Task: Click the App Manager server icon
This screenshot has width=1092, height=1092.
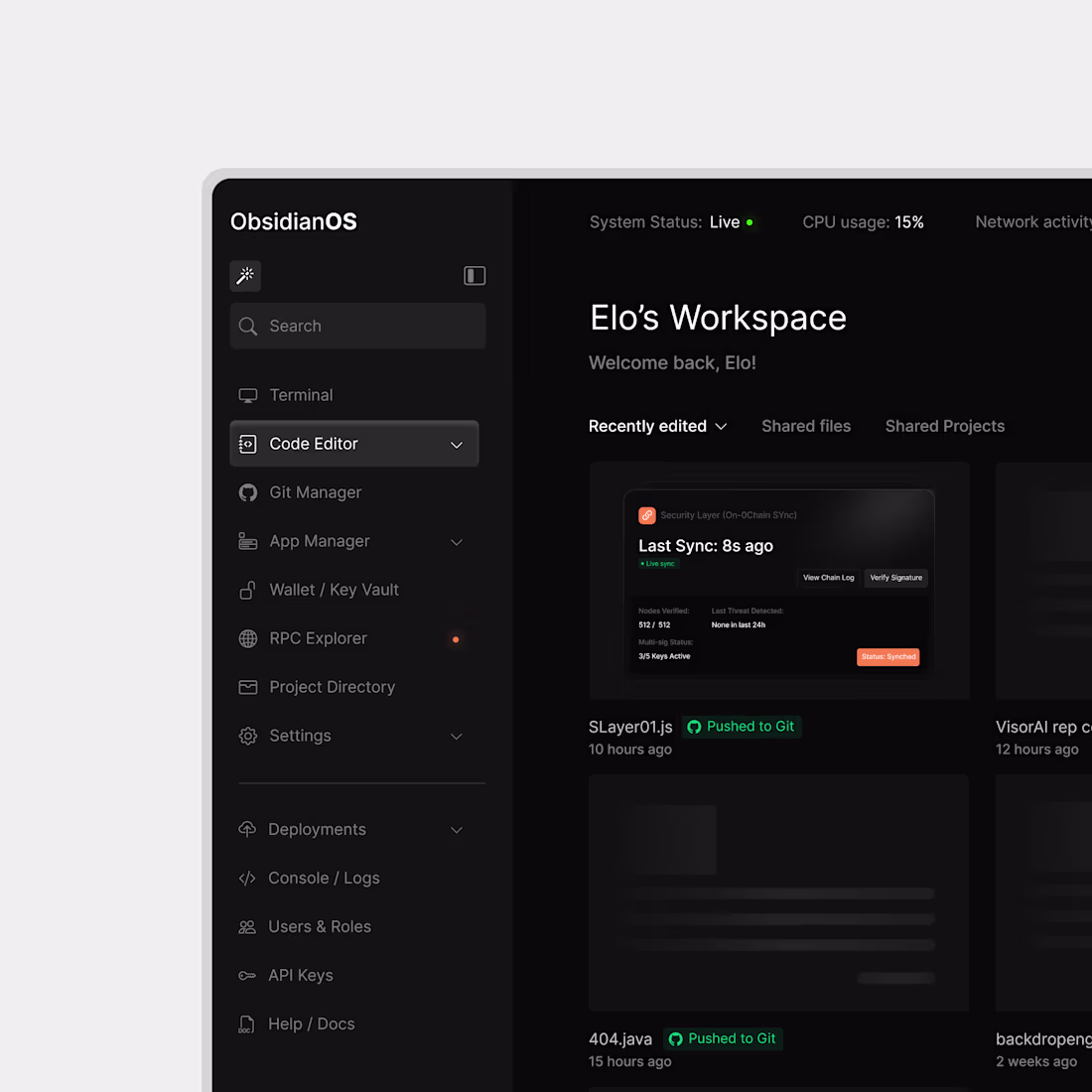Action: tap(248, 541)
